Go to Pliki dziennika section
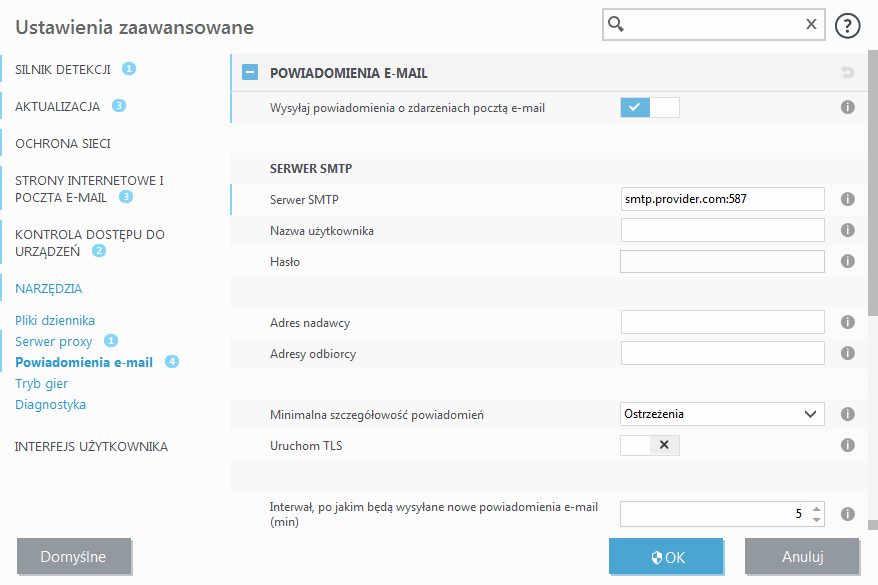878x585 pixels. pyautogui.click(x=55, y=320)
